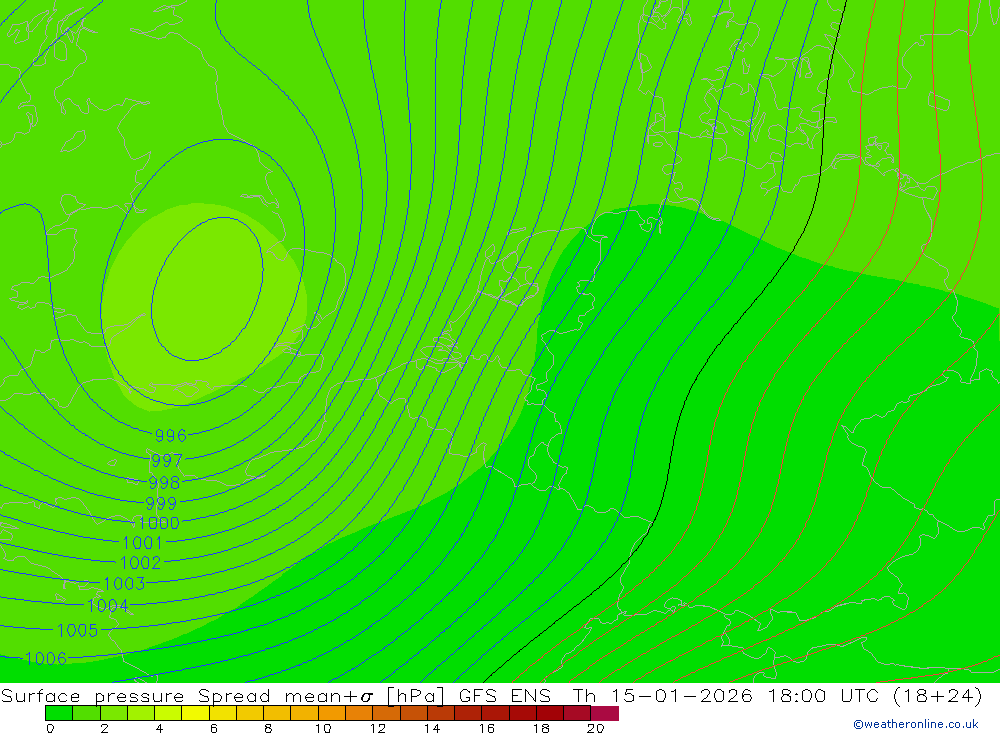Click the 996 isobar label
Image resolution: width=1000 pixels, height=733 pixels.
pos(171,436)
